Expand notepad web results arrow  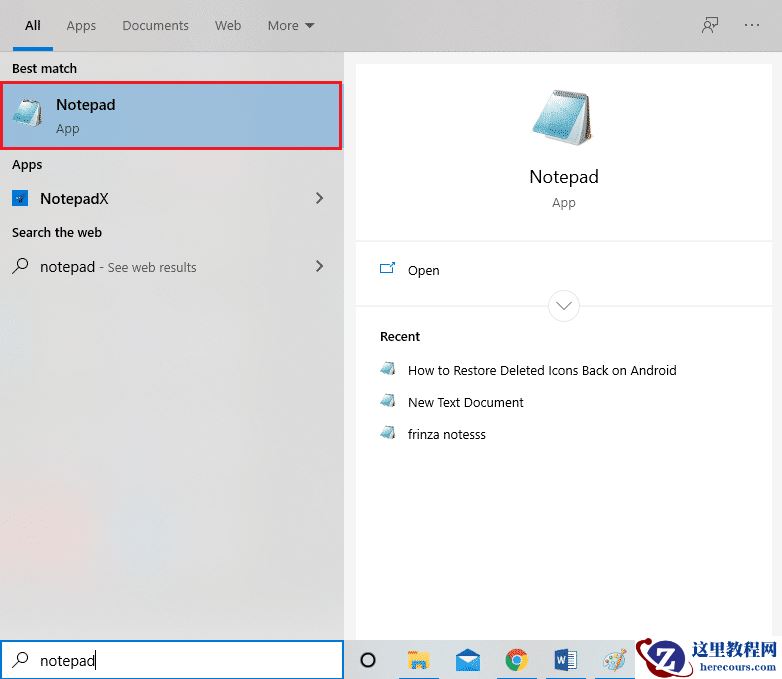319,266
